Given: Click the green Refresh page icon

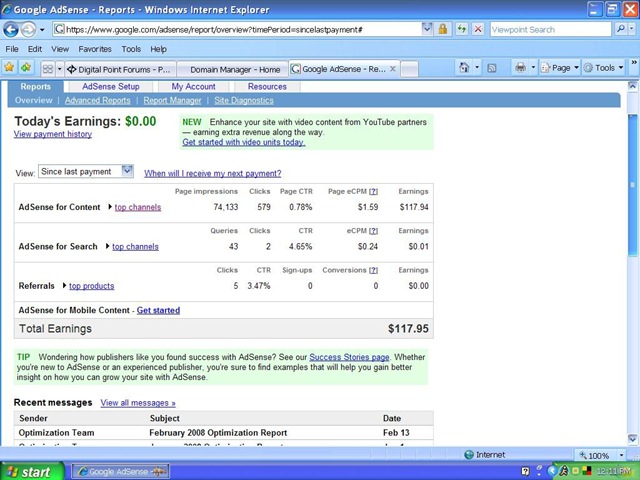Looking at the screenshot, I should point(462,29).
